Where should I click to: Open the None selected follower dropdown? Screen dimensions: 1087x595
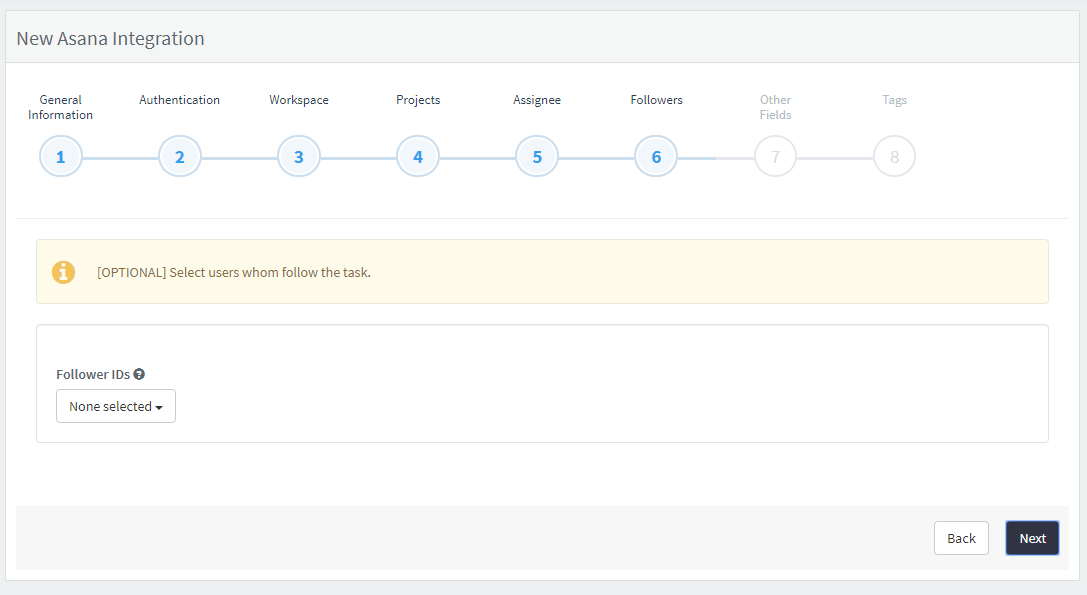point(116,406)
